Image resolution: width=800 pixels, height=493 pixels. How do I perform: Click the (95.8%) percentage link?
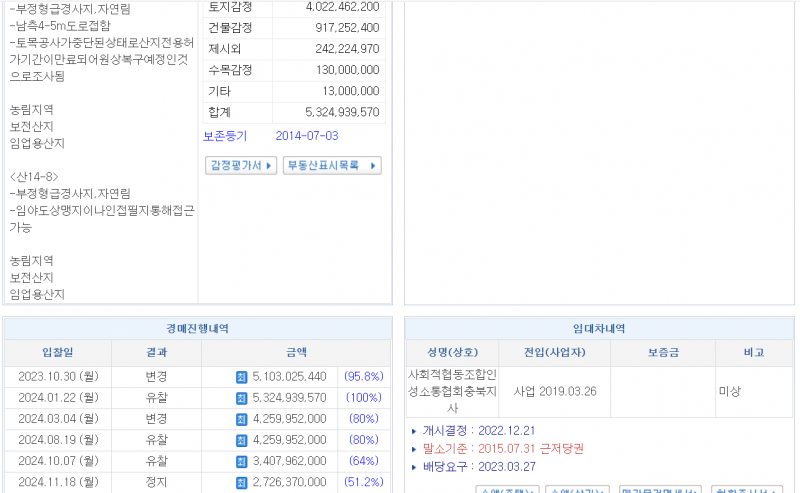(364, 377)
